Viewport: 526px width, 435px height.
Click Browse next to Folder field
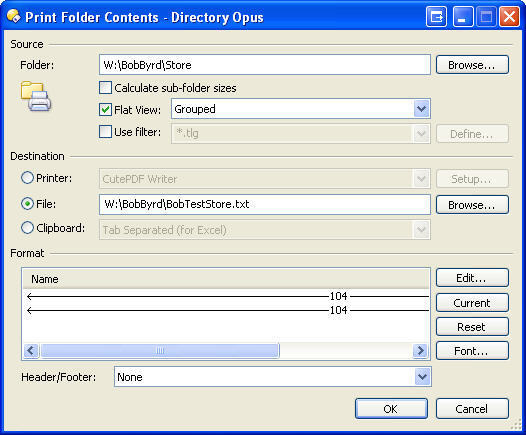[x=472, y=65]
